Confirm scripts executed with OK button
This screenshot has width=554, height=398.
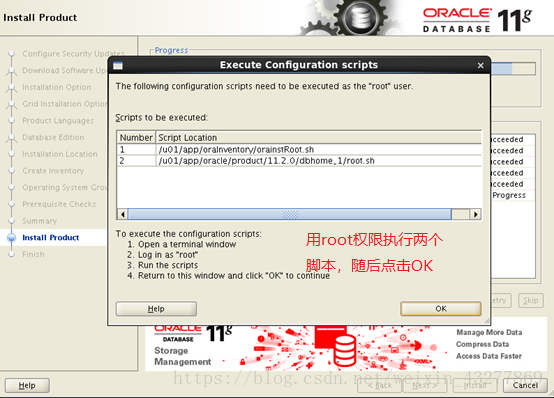point(441,309)
